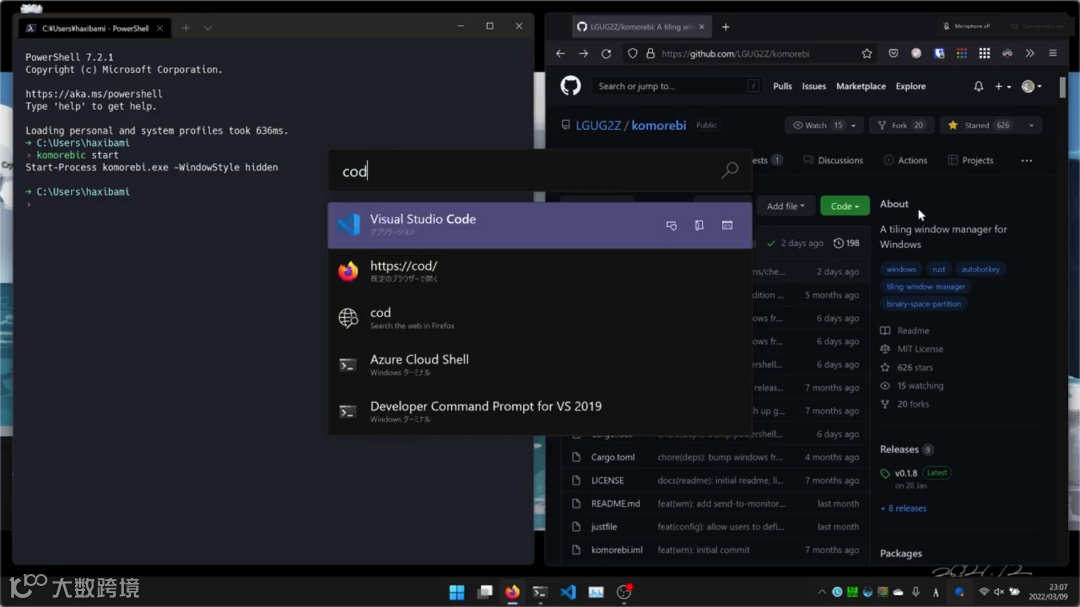Go back in Firefox

coord(561,54)
